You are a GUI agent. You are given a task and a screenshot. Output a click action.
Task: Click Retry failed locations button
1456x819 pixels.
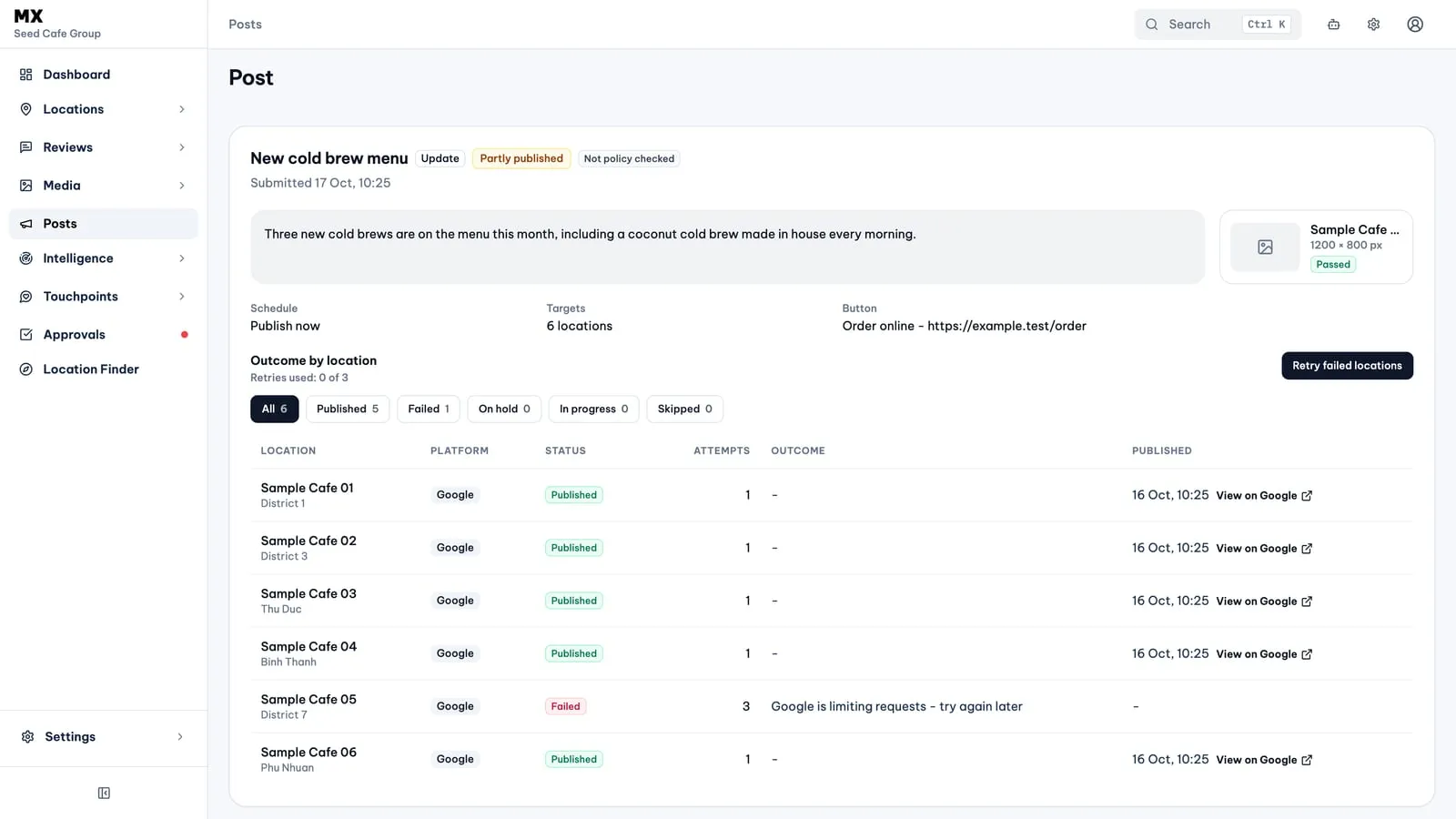coord(1347,366)
